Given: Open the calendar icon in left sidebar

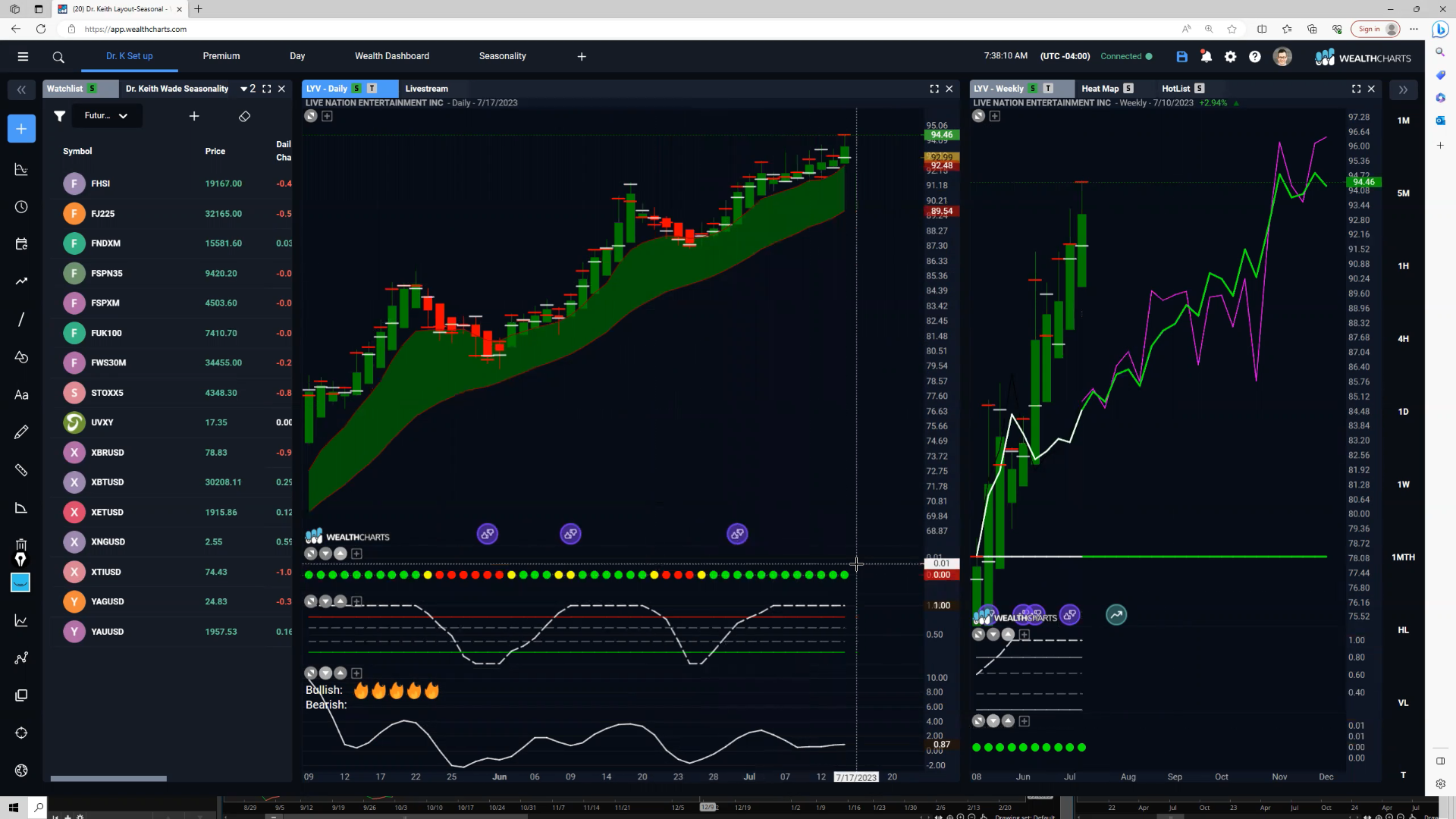Looking at the screenshot, I should point(21,244).
